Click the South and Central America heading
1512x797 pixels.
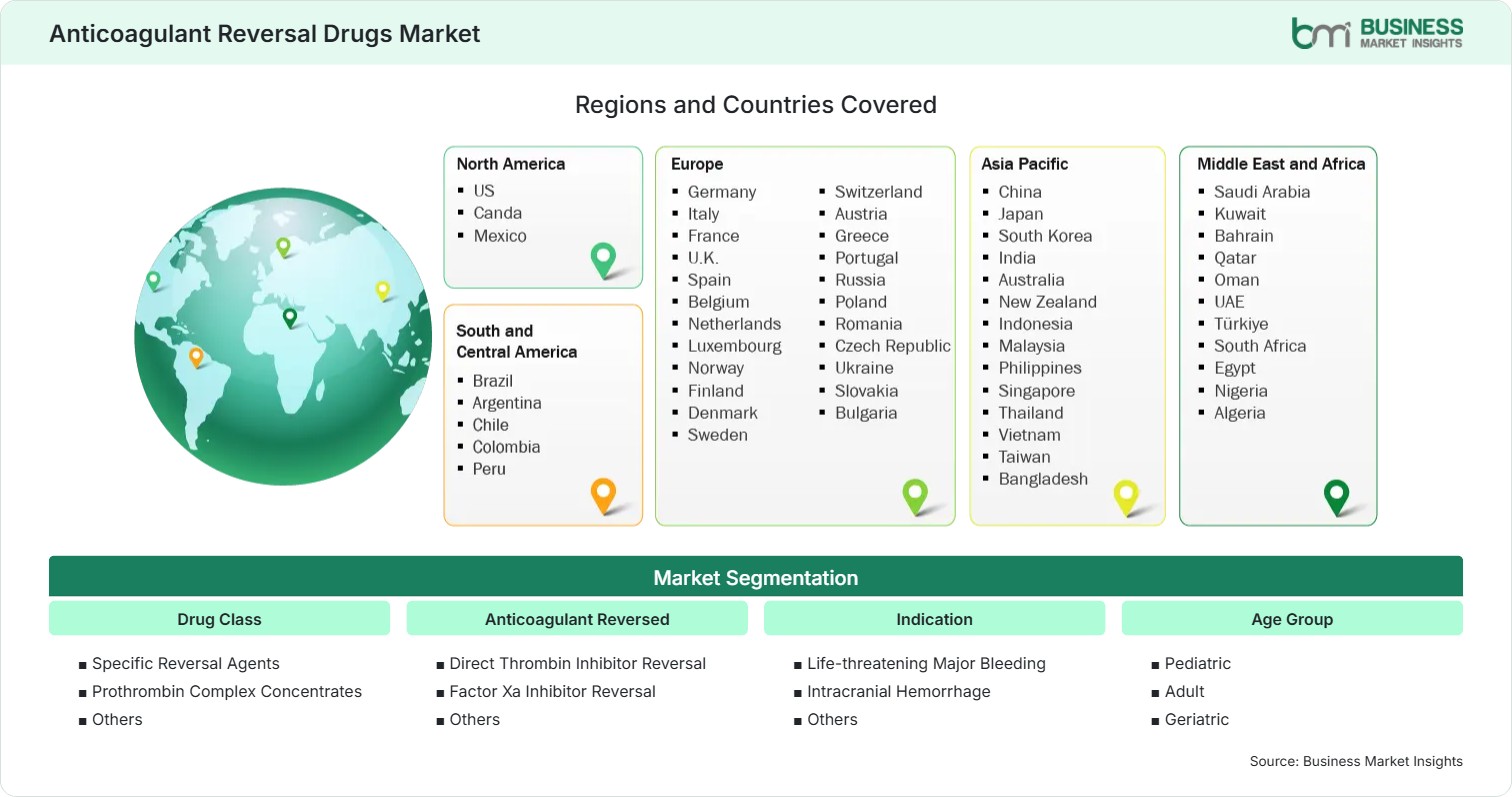(517, 341)
